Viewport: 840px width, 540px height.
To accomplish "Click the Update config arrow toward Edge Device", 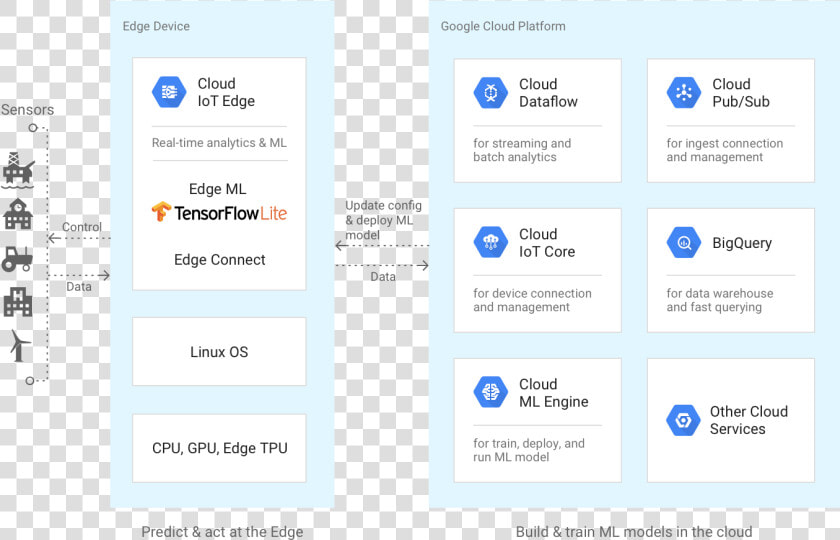I will pos(382,246).
